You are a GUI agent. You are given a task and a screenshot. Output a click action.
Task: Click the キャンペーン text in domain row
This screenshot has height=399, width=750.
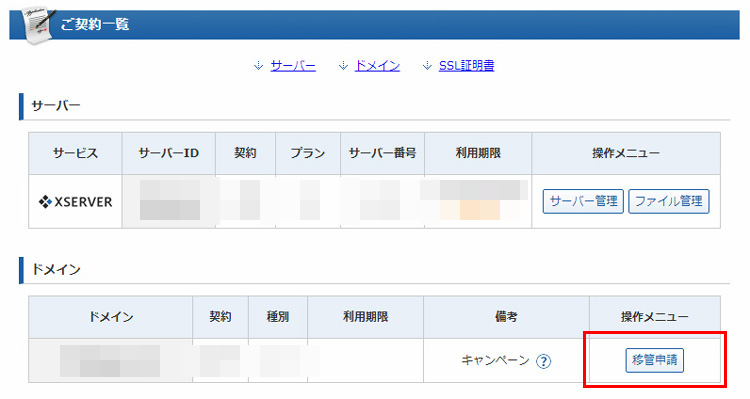(x=495, y=360)
